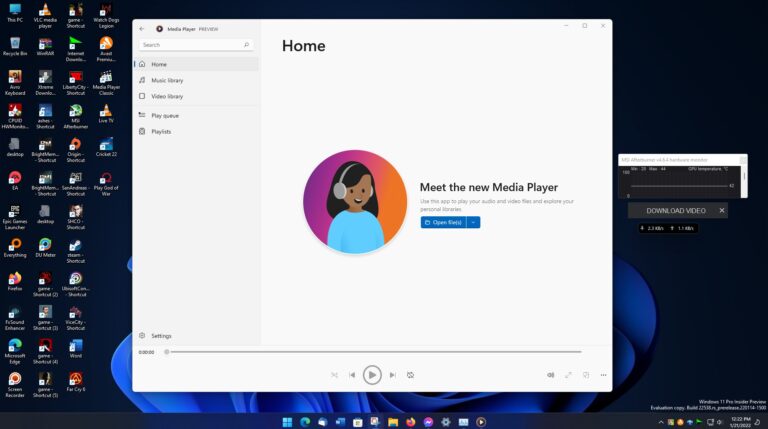
Task: Select the Screen Recorder desktop icon
Action: 15,384
